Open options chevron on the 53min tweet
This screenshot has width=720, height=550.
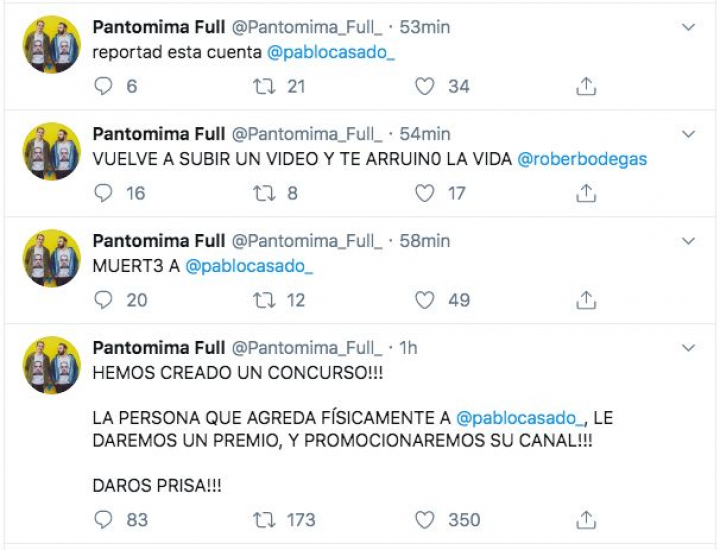[688, 27]
